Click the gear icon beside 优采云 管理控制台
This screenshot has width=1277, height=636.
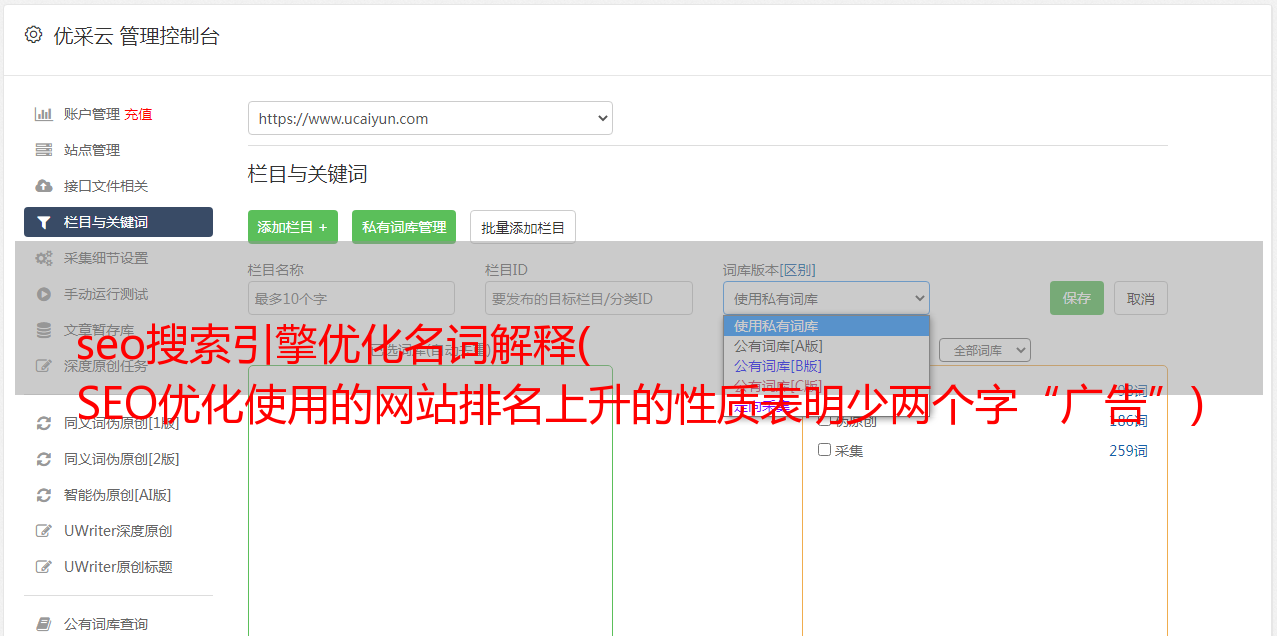pyautogui.click(x=33, y=35)
